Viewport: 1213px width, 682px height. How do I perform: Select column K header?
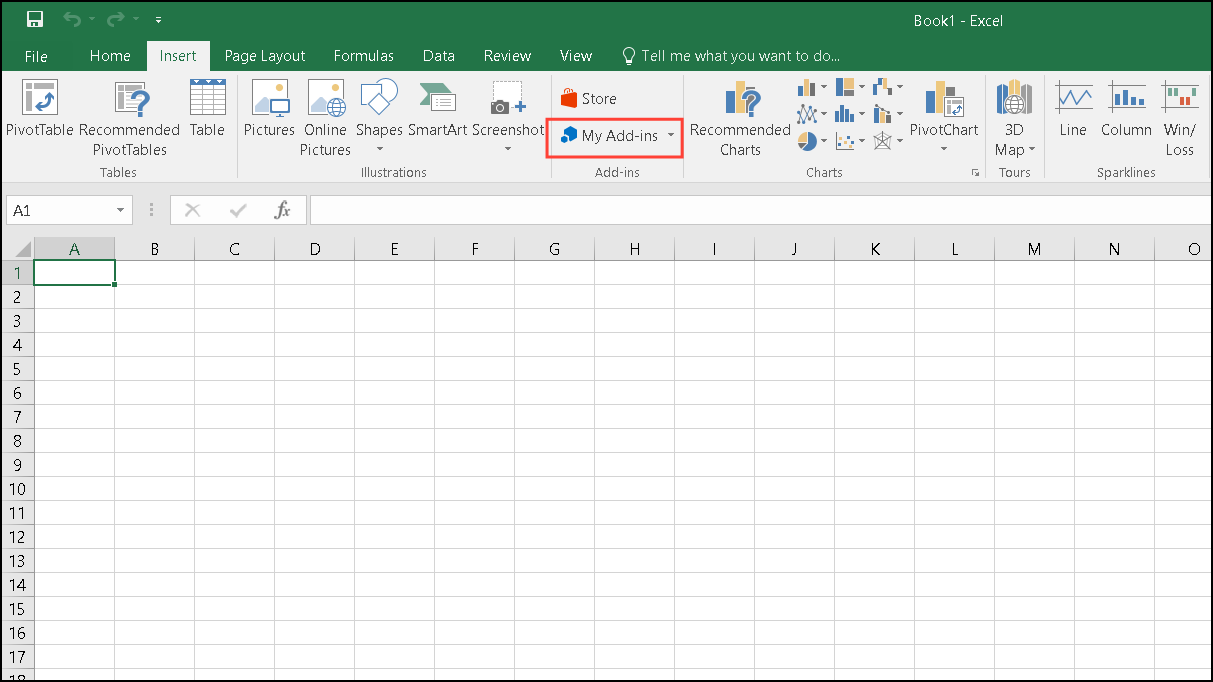[x=874, y=249]
